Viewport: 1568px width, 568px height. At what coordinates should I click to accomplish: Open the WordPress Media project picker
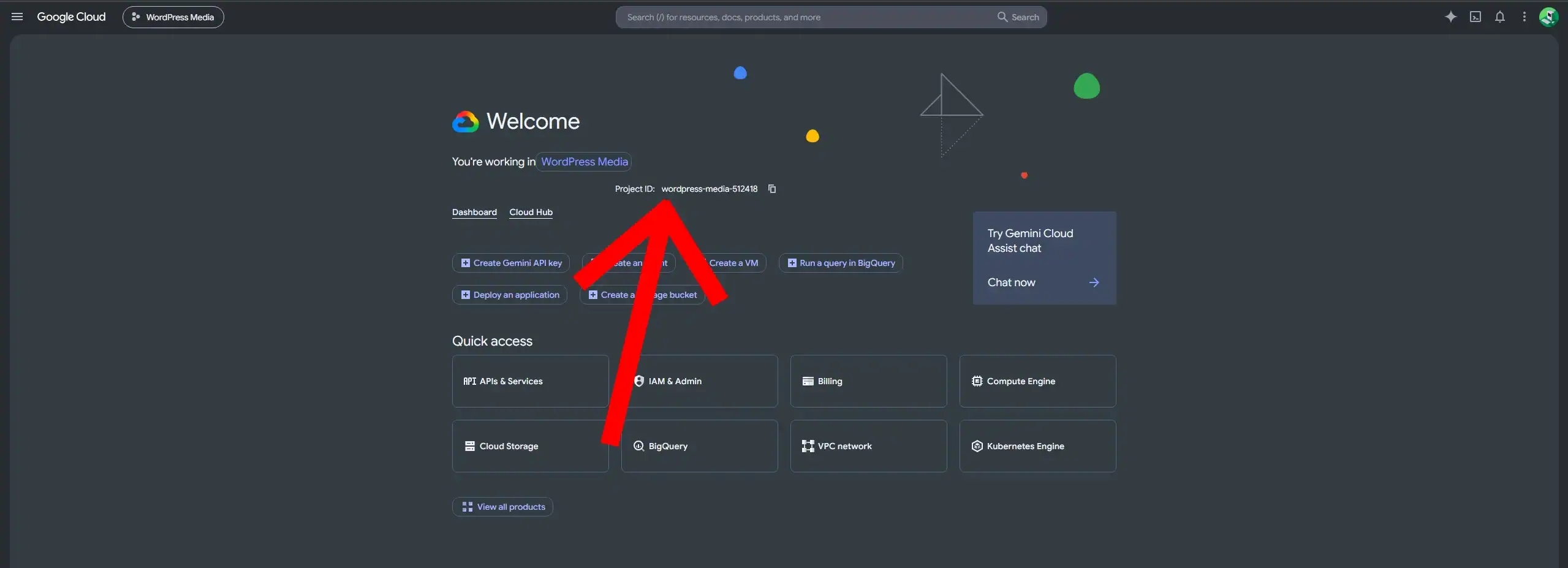pos(173,17)
